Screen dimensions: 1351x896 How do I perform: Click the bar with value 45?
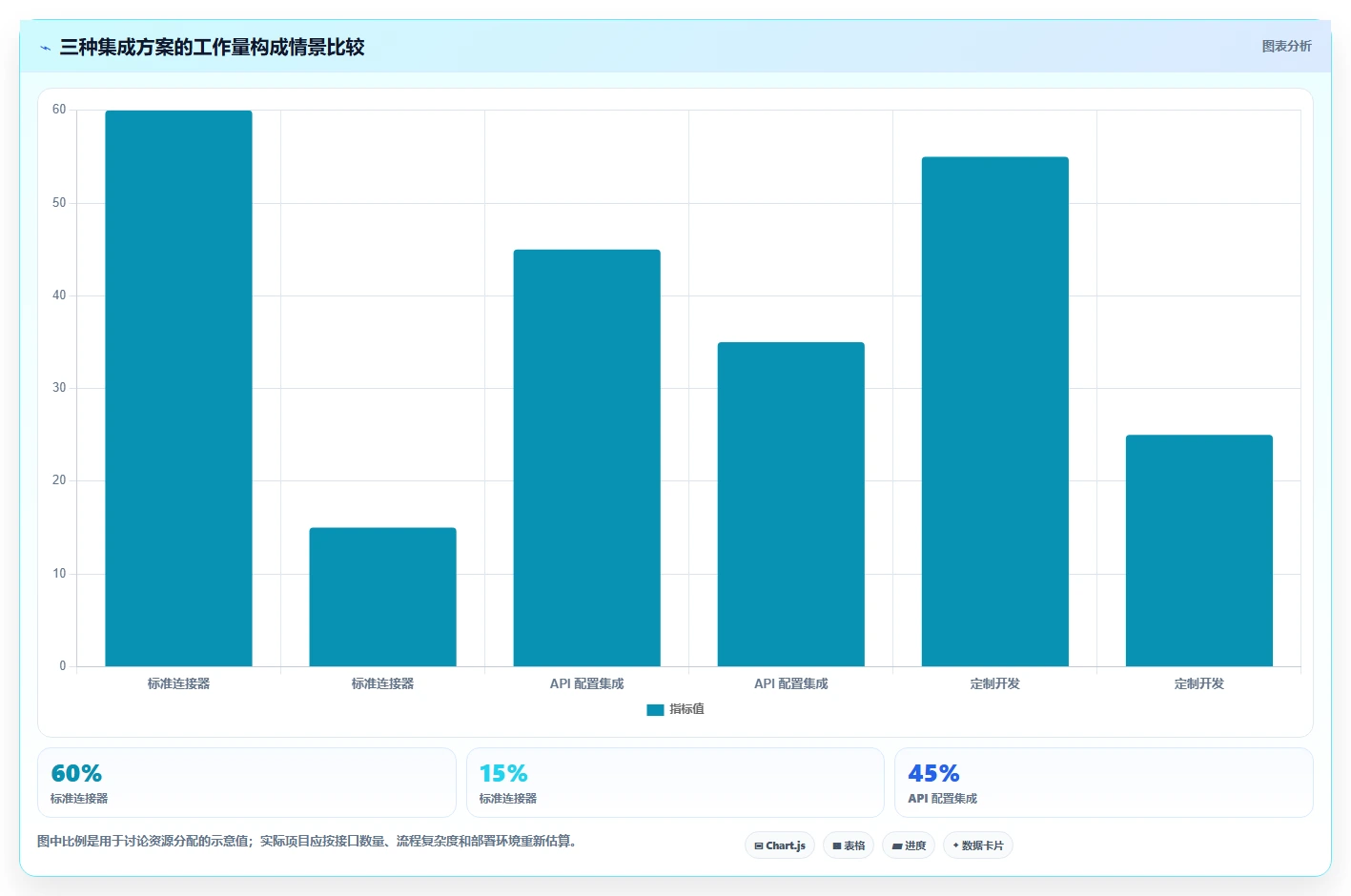[x=586, y=458]
